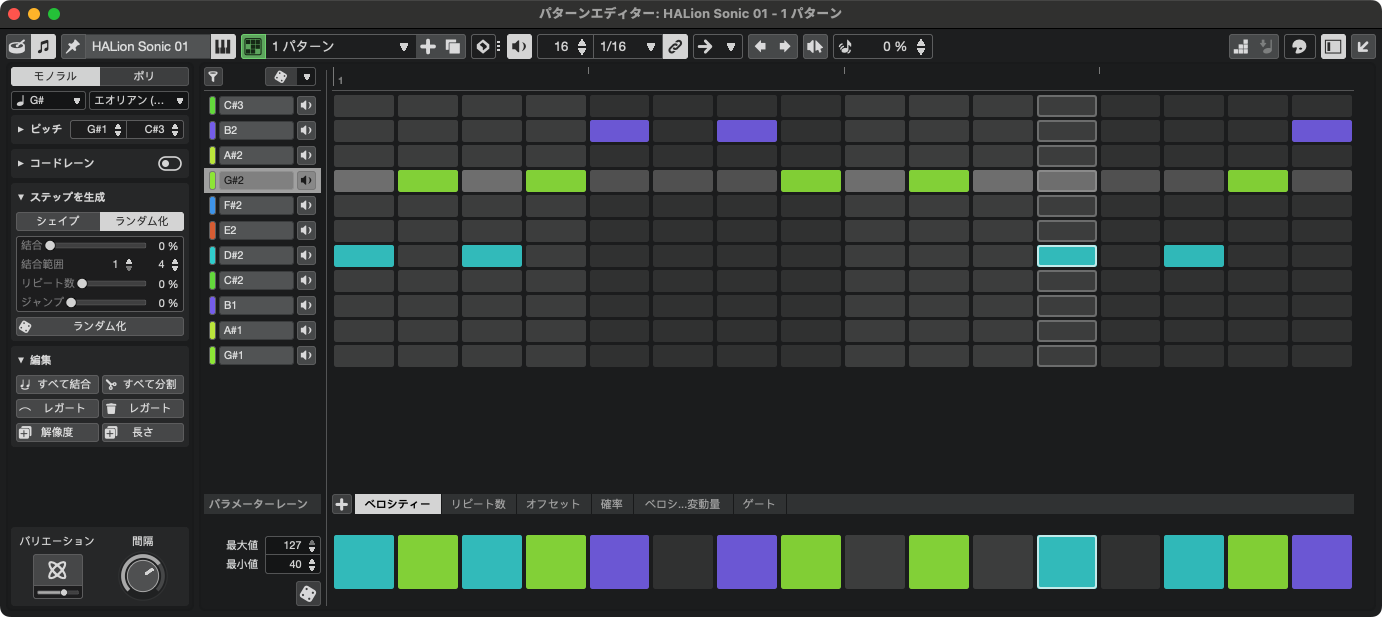Click the velocity randomize dice icon
This screenshot has width=1382, height=617.
pyautogui.click(x=308, y=594)
